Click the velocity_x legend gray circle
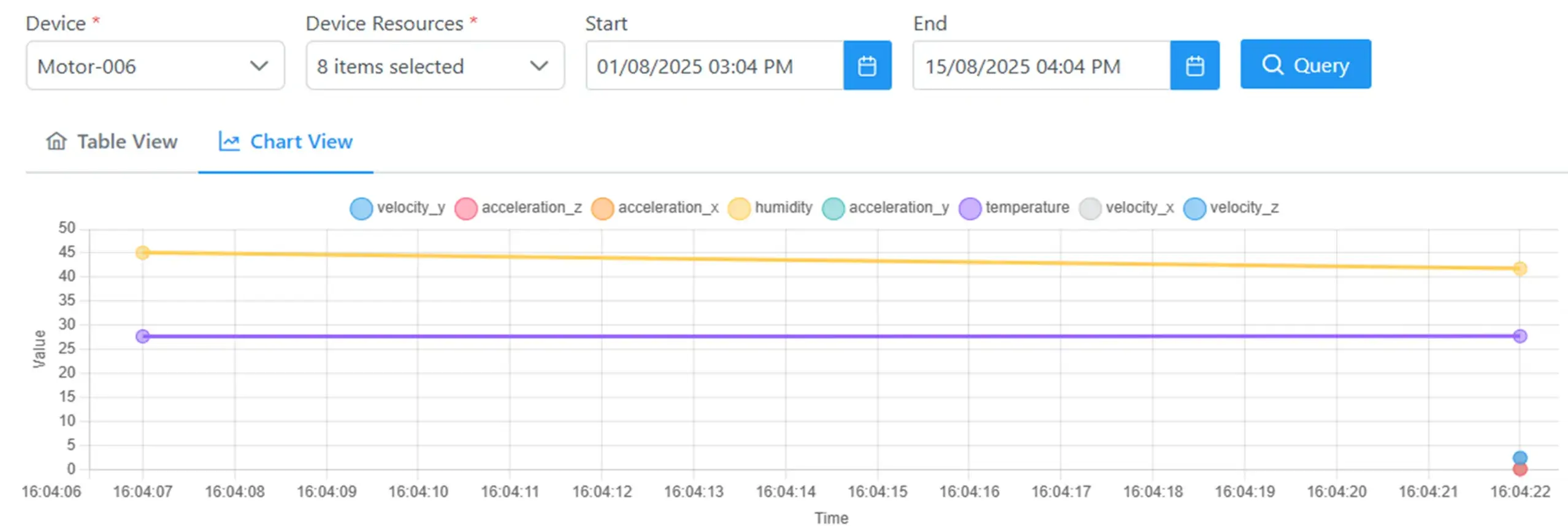 tap(1090, 208)
